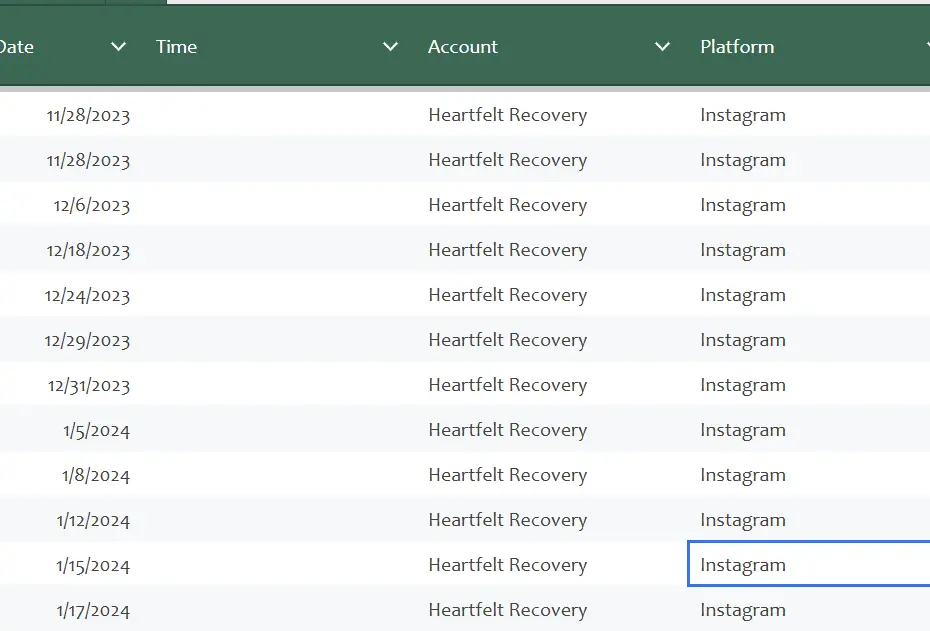Click Heartfelt Recovery in the 12/29/2023 row
Screen dimensions: 930x631
[x=508, y=340]
